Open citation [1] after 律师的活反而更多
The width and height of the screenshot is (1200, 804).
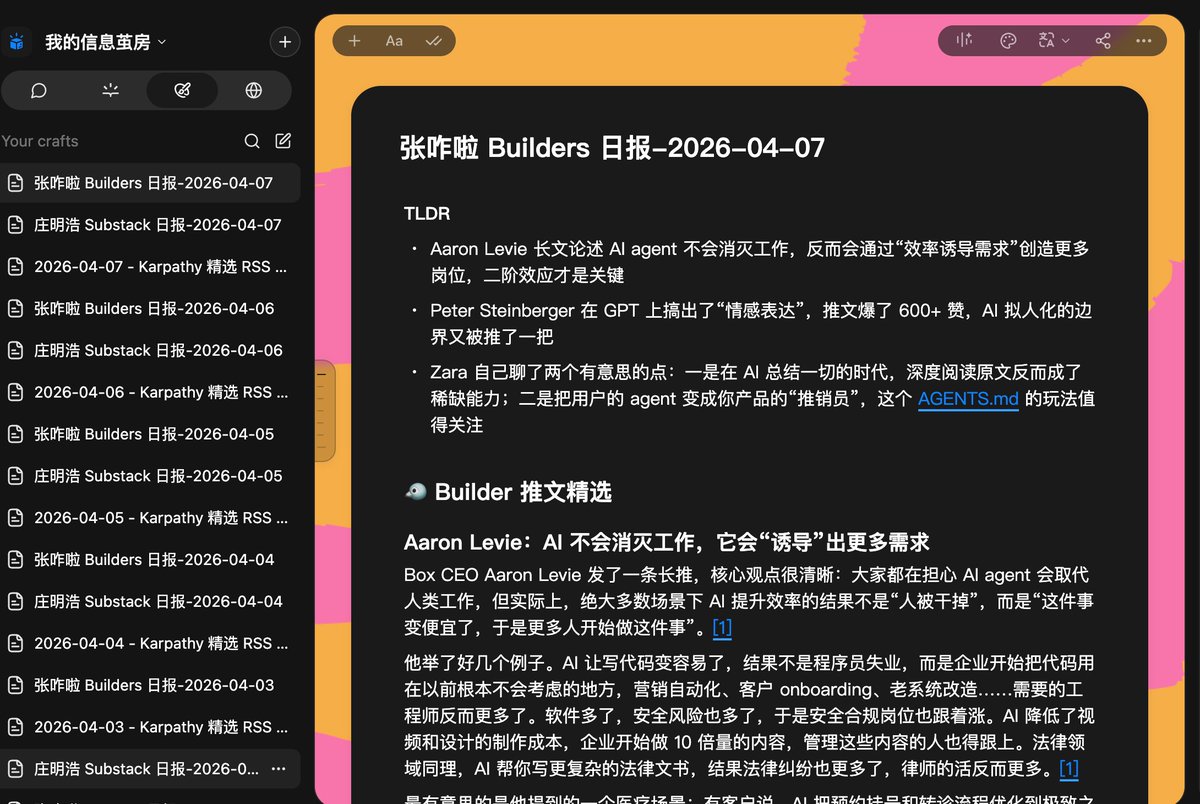coord(1068,769)
